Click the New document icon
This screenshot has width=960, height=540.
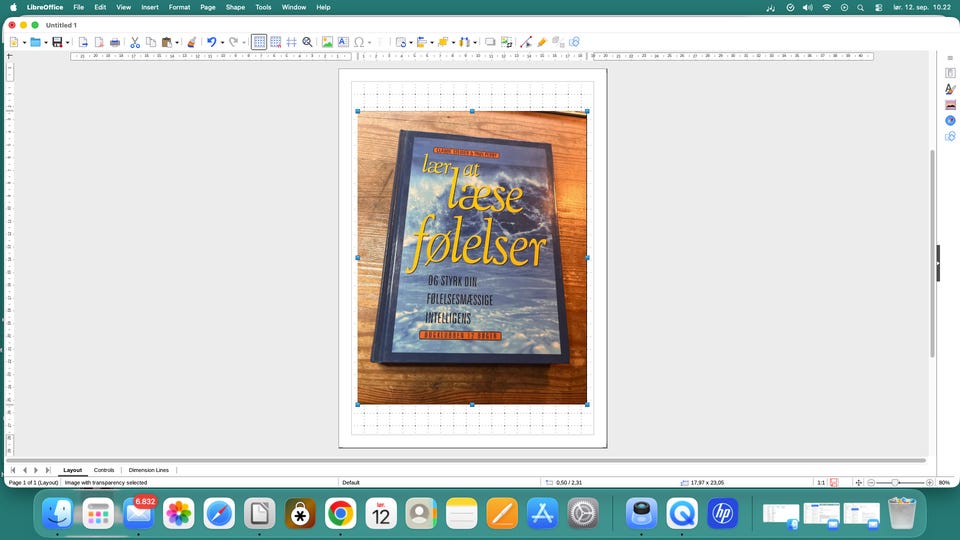tap(13, 42)
